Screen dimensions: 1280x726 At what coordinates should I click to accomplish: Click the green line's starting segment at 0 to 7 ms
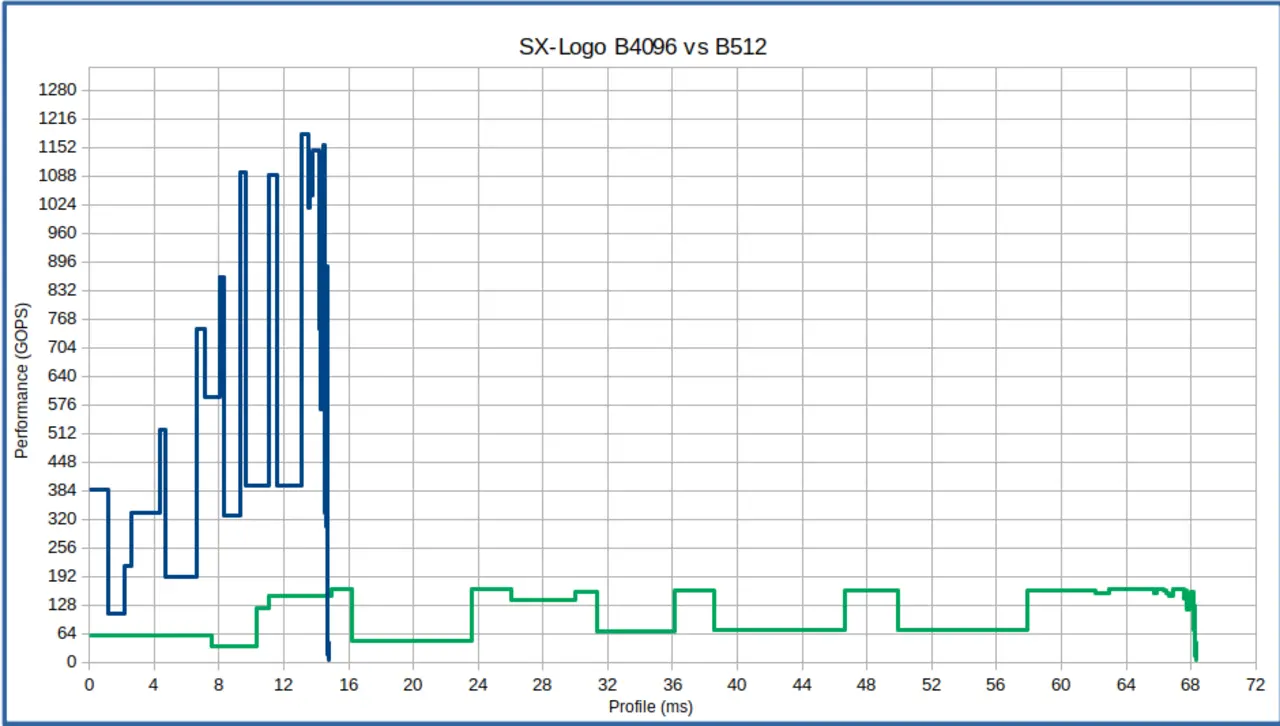[x=150, y=635]
